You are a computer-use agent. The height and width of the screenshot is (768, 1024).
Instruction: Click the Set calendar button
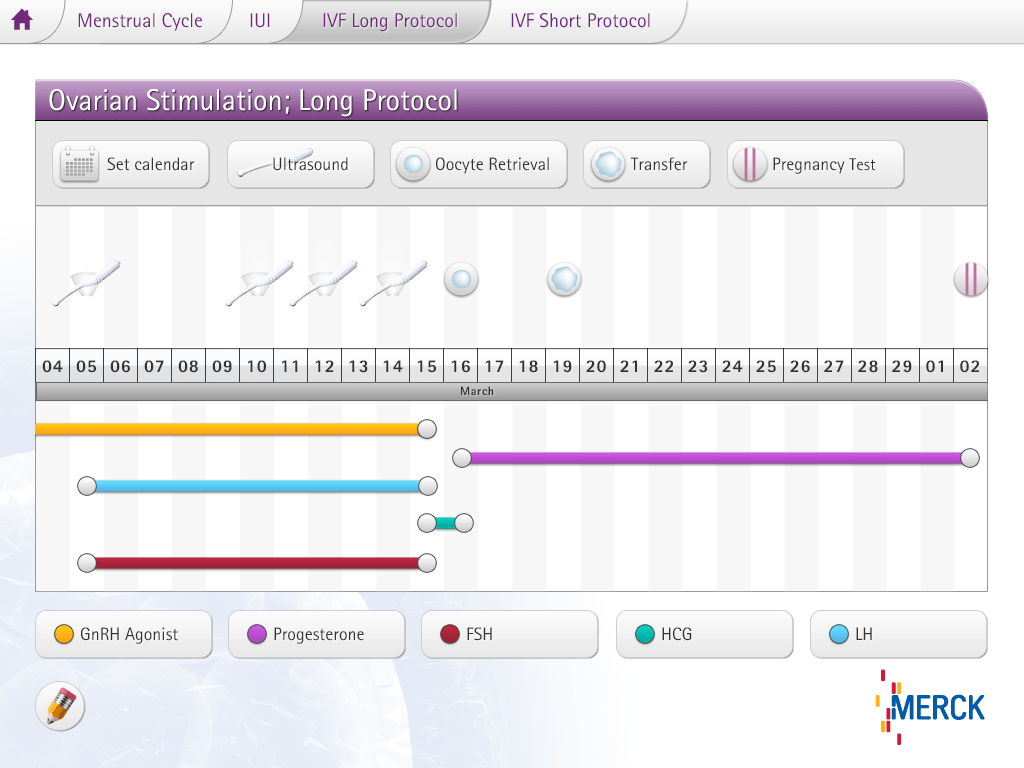pos(131,165)
